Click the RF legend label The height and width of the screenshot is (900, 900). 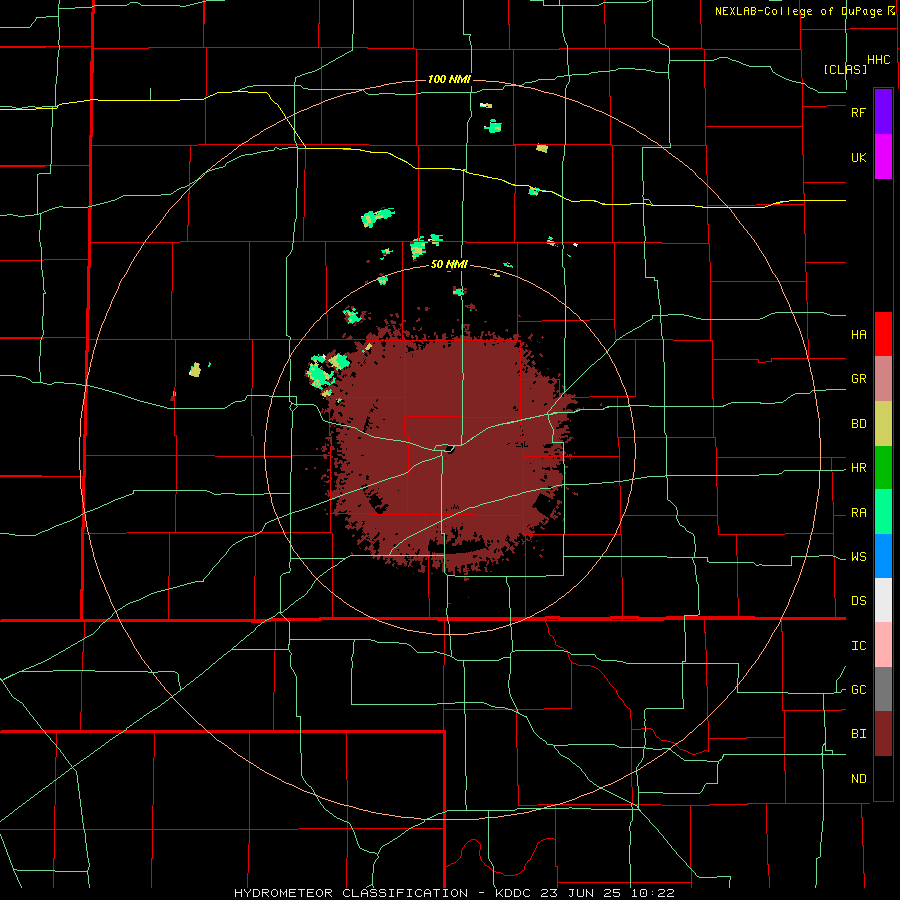pyautogui.click(x=859, y=113)
